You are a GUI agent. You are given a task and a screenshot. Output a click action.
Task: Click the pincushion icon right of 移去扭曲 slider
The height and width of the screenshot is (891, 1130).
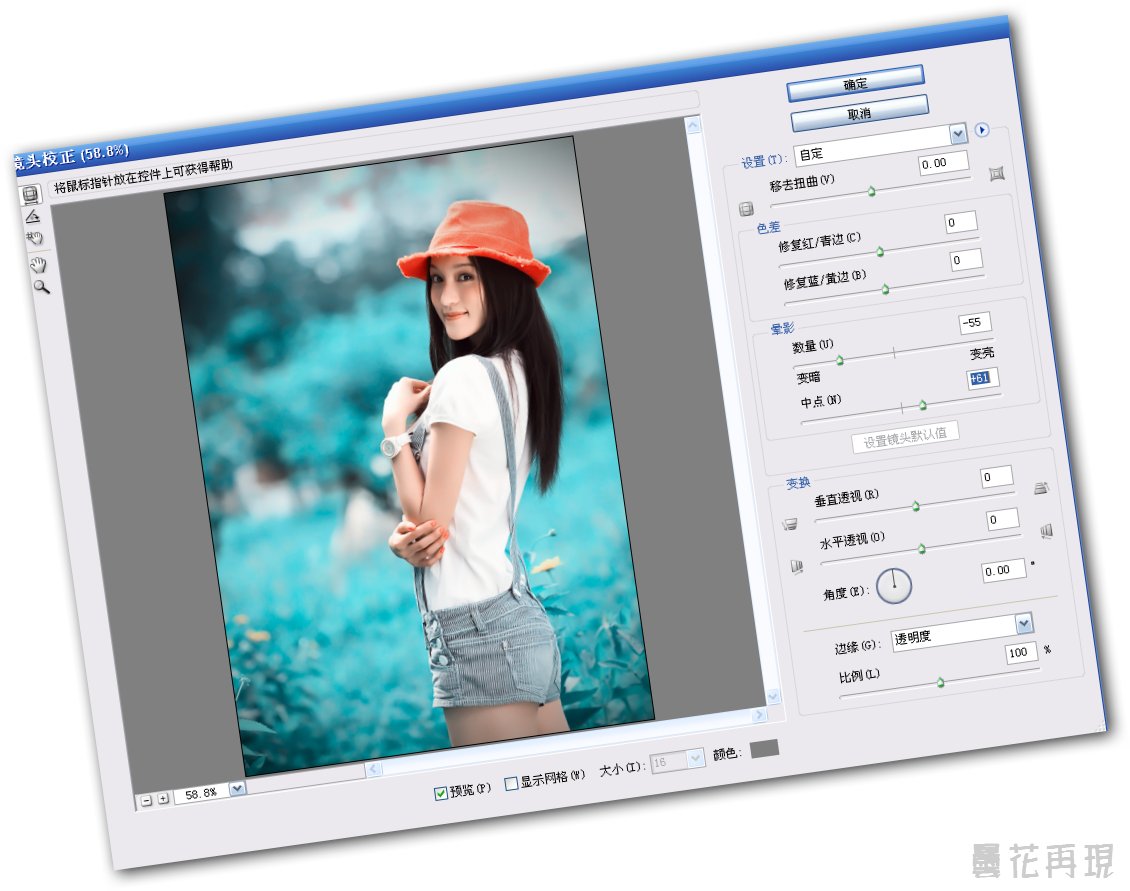coord(996,173)
